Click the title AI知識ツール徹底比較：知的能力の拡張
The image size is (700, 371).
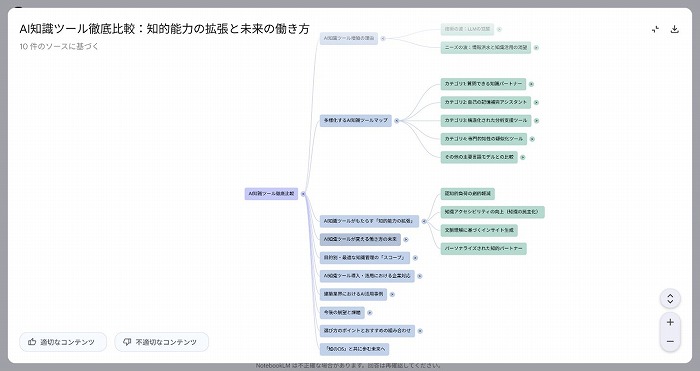(164, 29)
